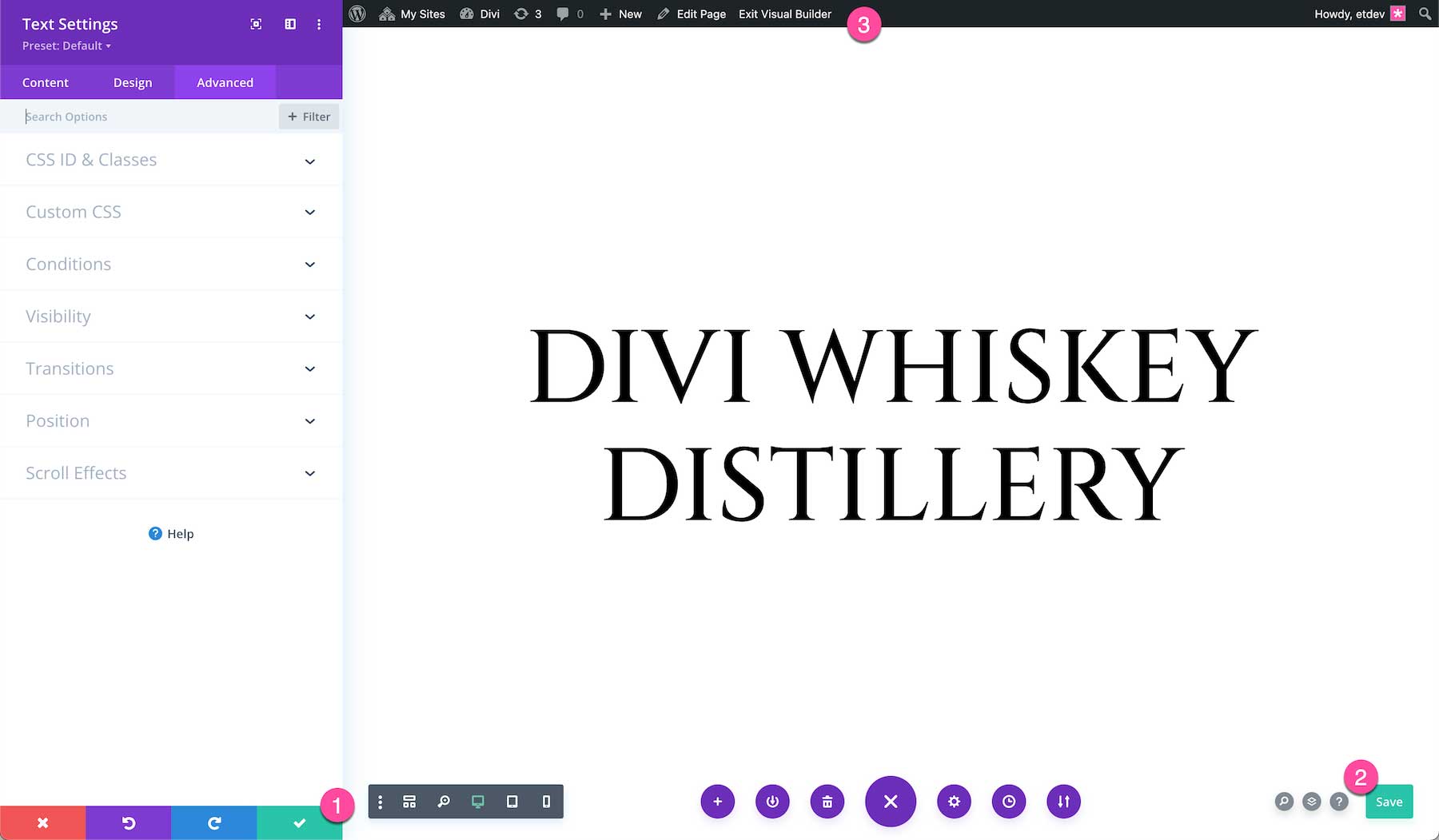Click the snap modal to sidebar icon
The width and height of the screenshot is (1439, 840).
[290, 24]
